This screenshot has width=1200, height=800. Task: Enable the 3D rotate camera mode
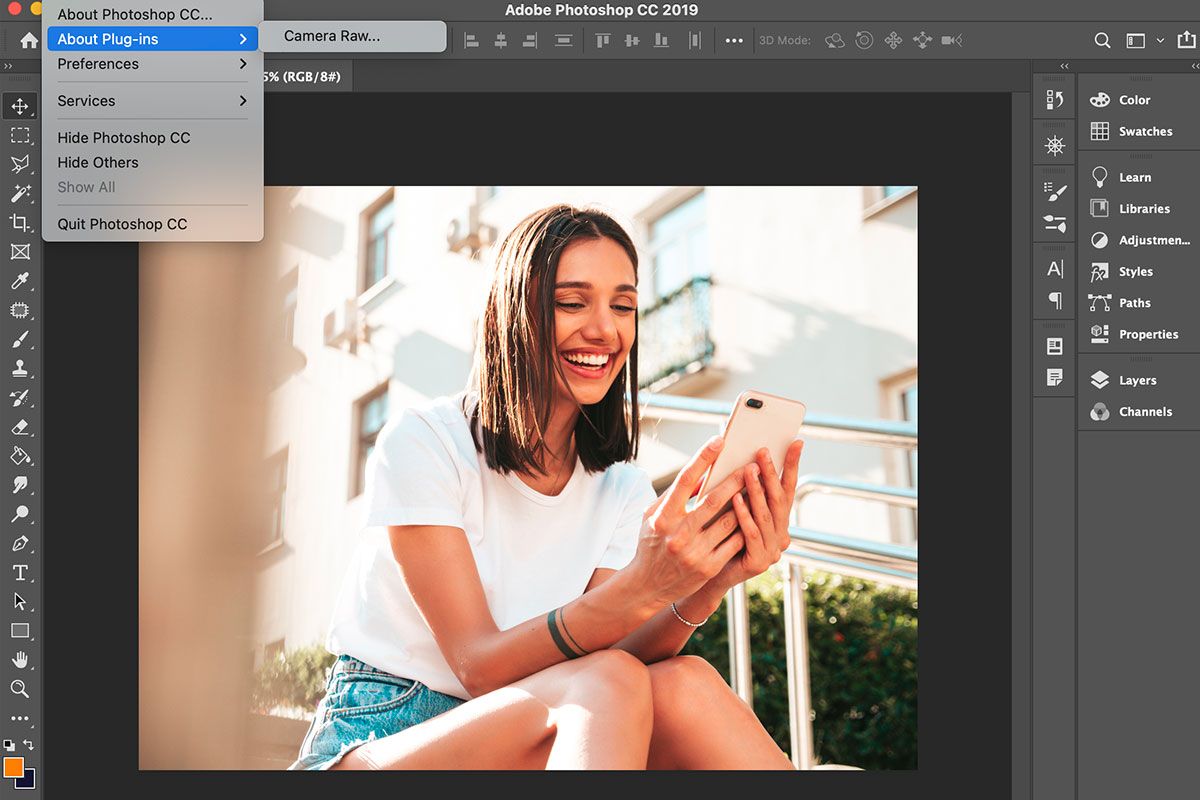click(835, 40)
